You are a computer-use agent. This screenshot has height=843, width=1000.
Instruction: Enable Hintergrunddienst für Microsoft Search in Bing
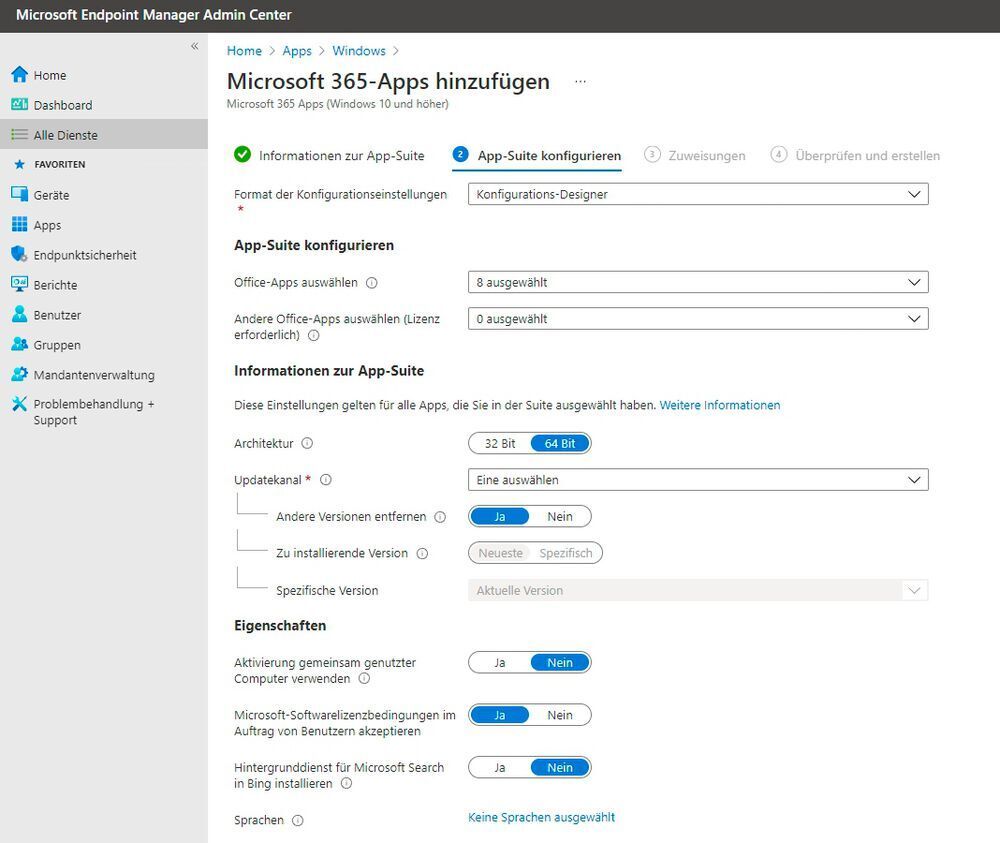pos(500,767)
